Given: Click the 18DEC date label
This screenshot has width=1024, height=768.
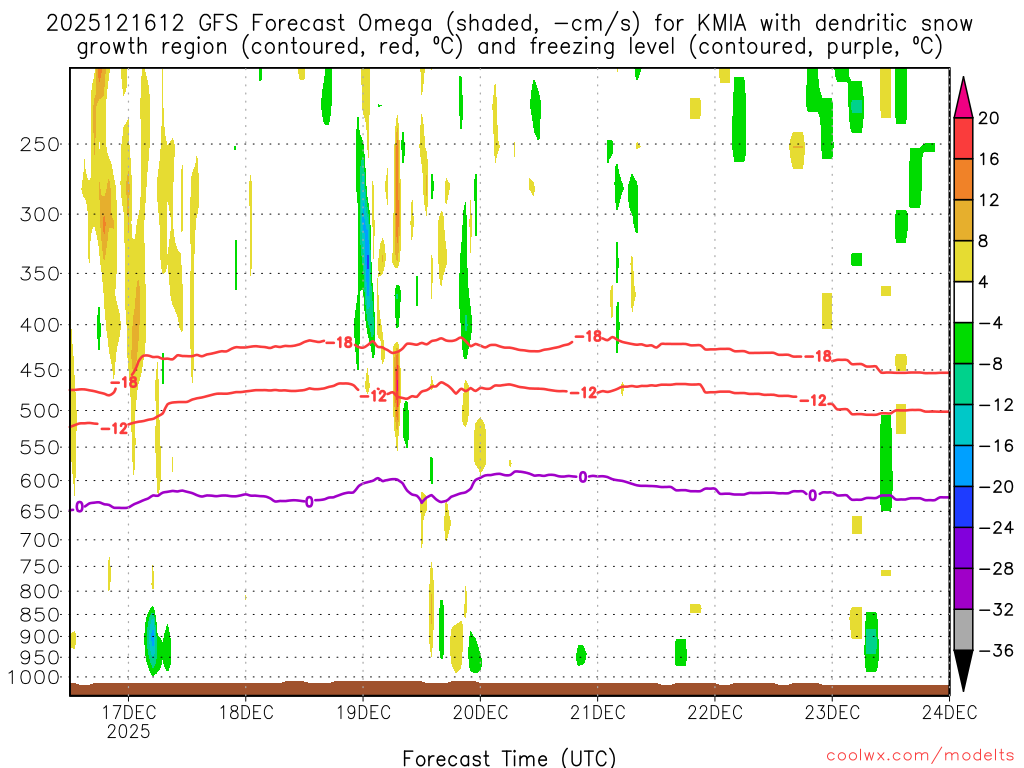Looking at the screenshot, I should click(246, 712).
